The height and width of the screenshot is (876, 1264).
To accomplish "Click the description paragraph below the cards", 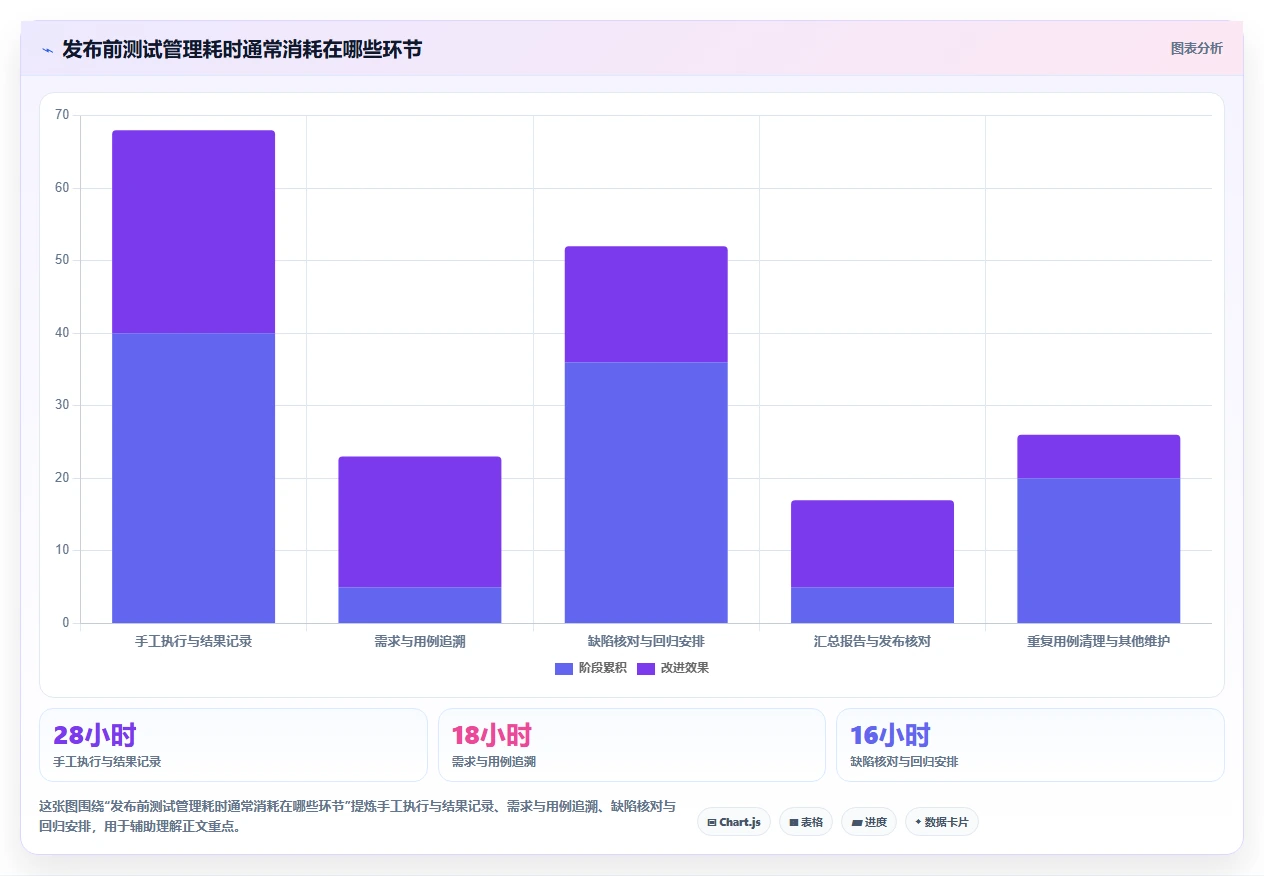I will (358, 816).
